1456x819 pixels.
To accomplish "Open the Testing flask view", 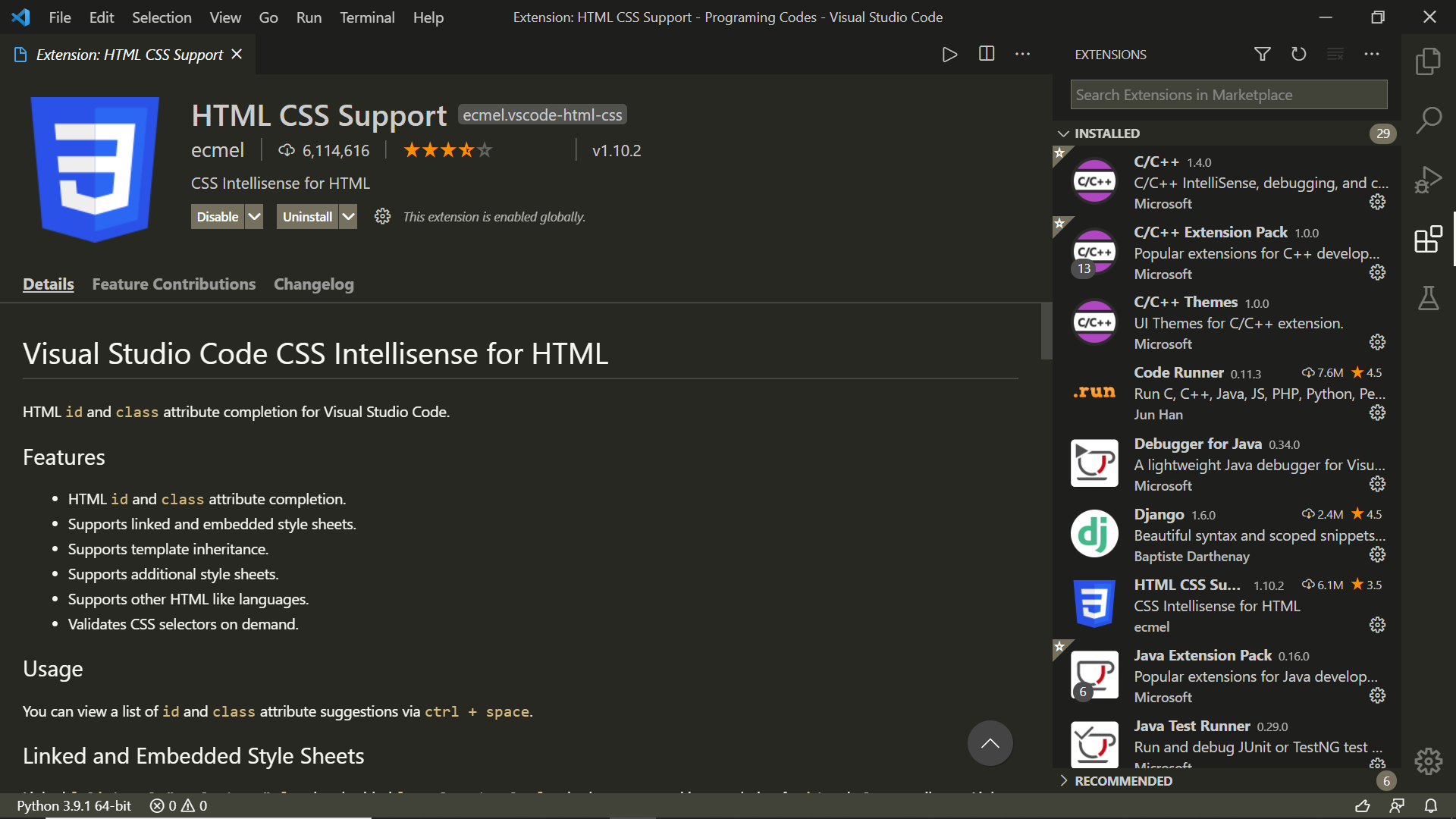I will click(x=1428, y=298).
